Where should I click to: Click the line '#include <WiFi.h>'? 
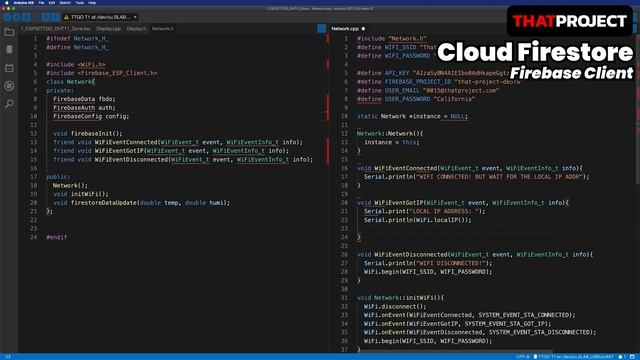pos(76,64)
